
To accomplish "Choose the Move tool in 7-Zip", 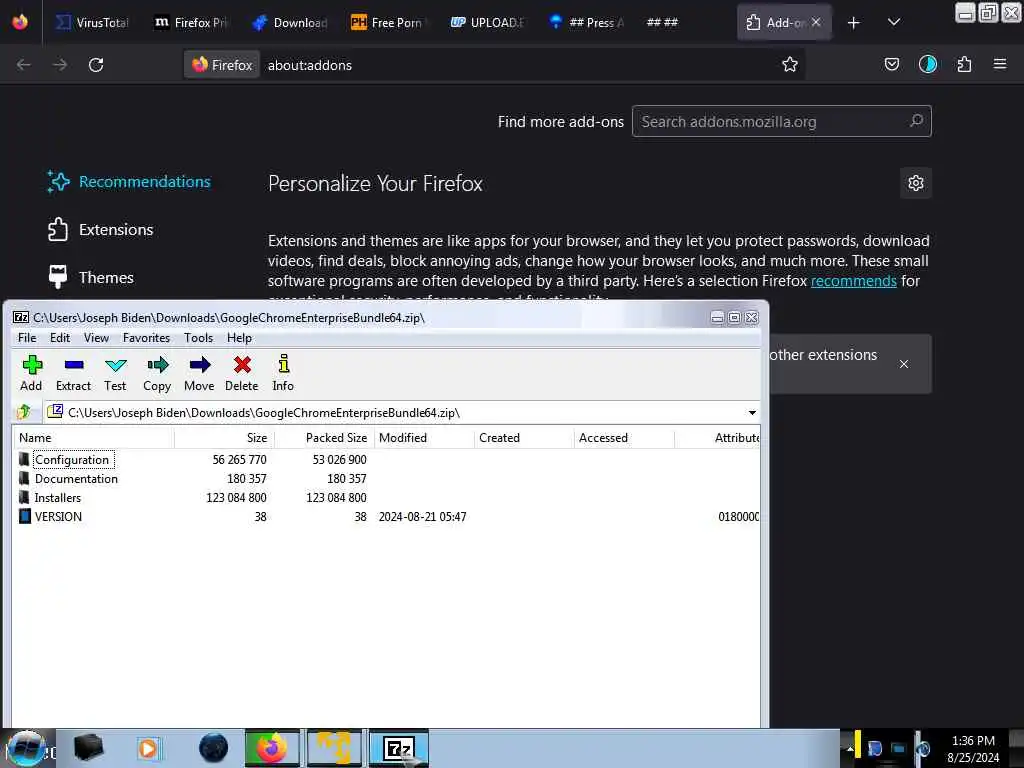I will pyautogui.click(x=199, y=373).
